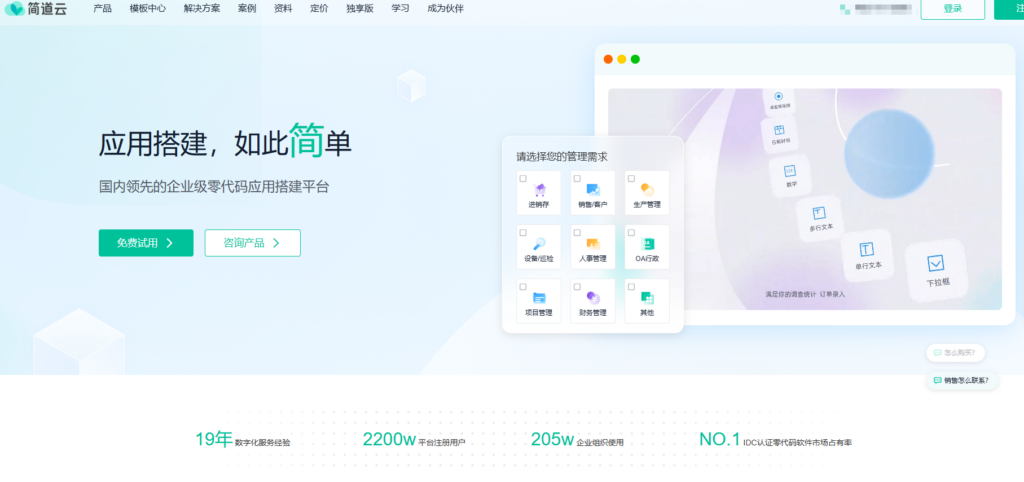Image resolution: width=1024 pixels, height=482 pixels.
Task: Open the 定价 page from navbar
Action: point(319,8)
